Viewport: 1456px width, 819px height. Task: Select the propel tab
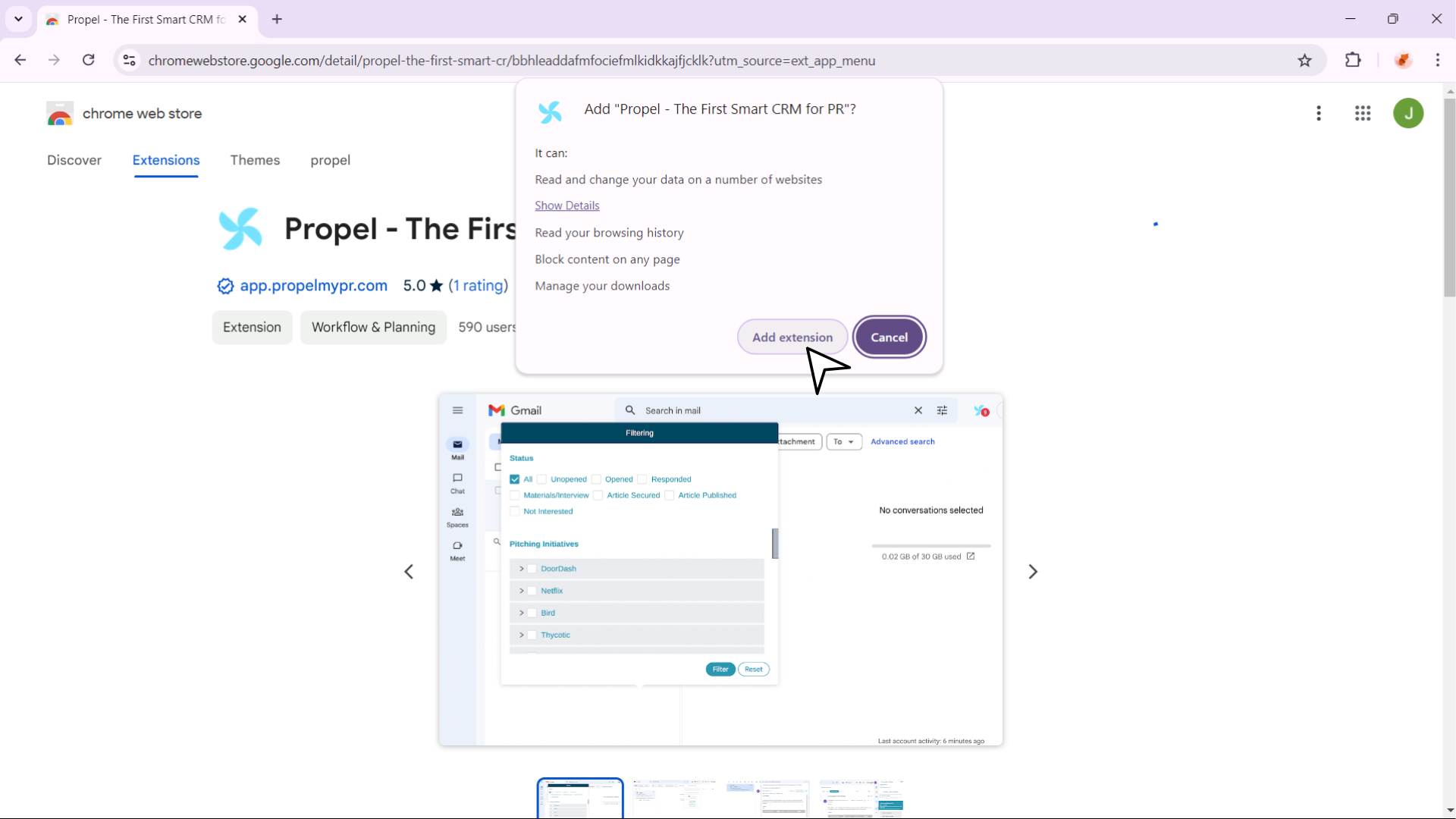click(330, 160)
